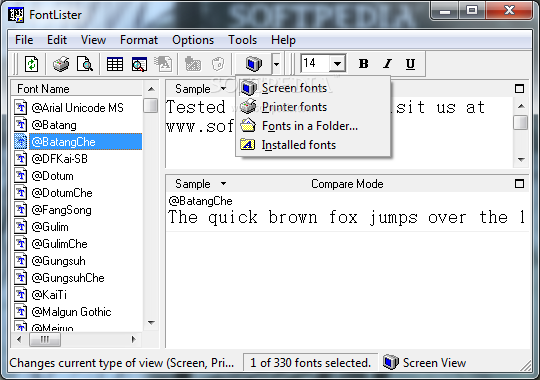Choose Fonts in a Folder option
The width and height of the screenshot is (540, 380).
coord(313,126)
